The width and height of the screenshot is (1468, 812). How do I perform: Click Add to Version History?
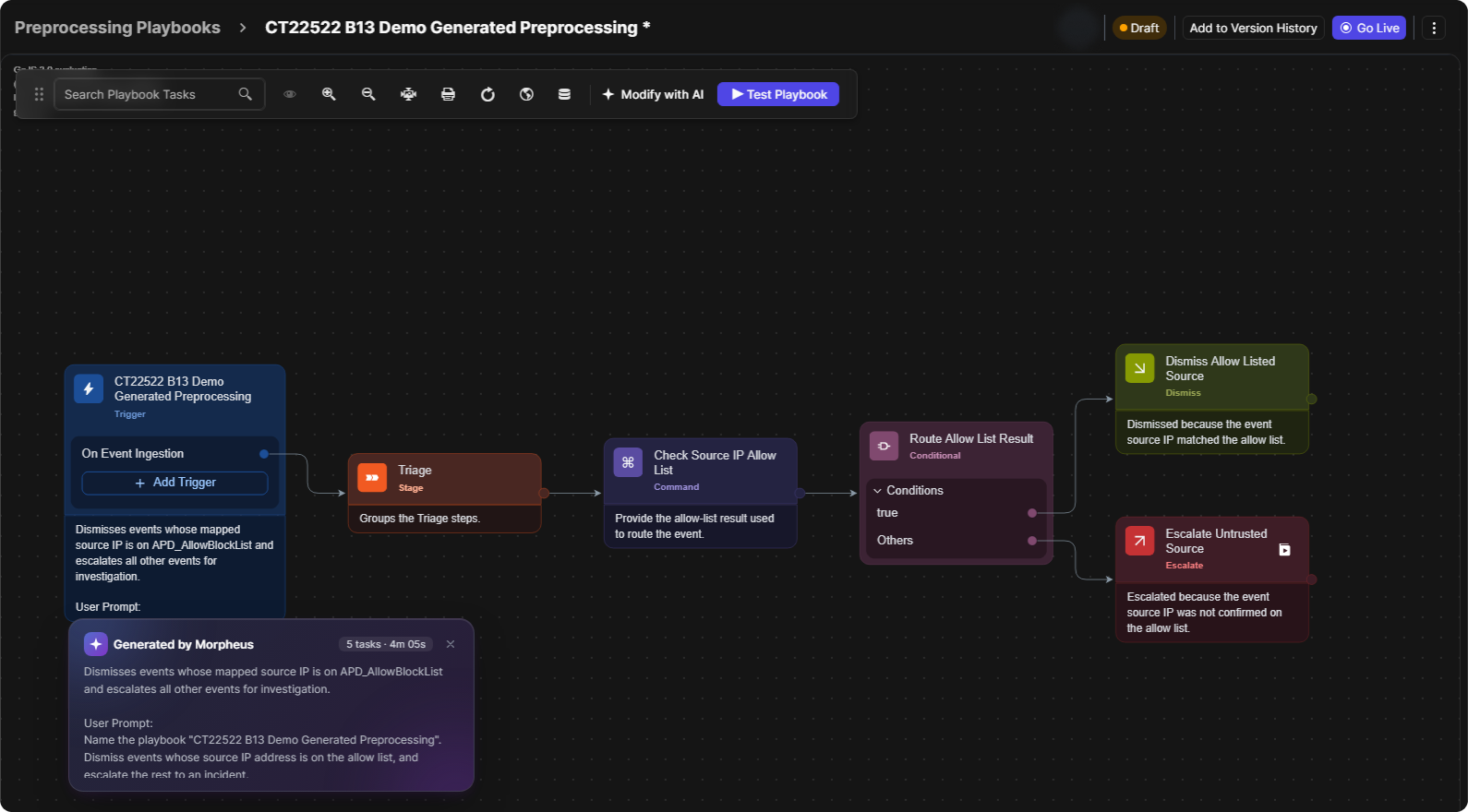(1253, 28)
